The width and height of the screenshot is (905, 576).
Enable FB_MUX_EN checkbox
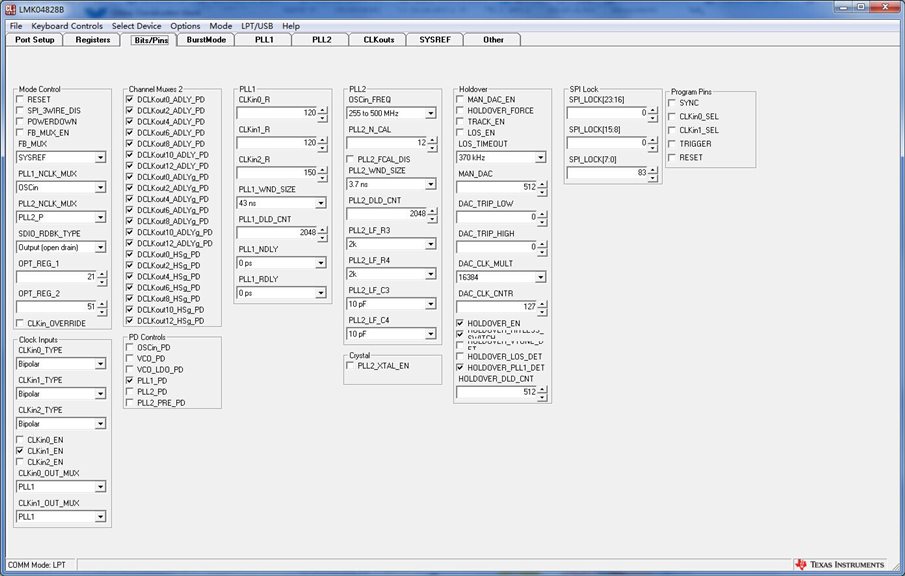click(20, 132)
